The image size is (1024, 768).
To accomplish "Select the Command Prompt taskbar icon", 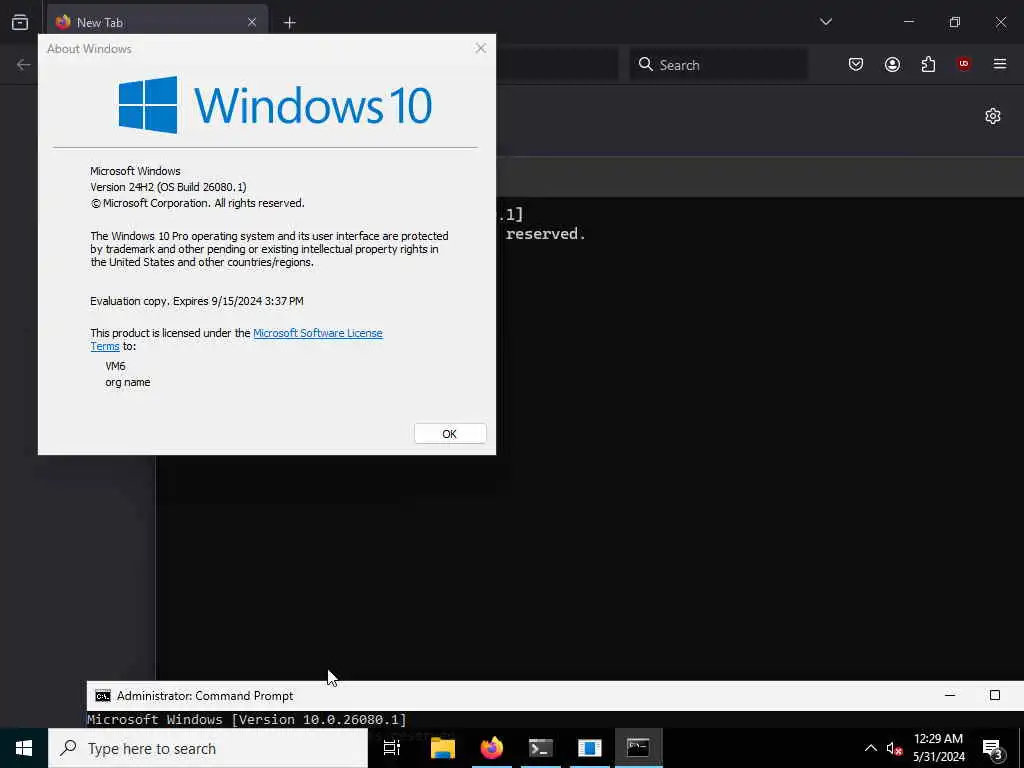I will coord(639,748).
